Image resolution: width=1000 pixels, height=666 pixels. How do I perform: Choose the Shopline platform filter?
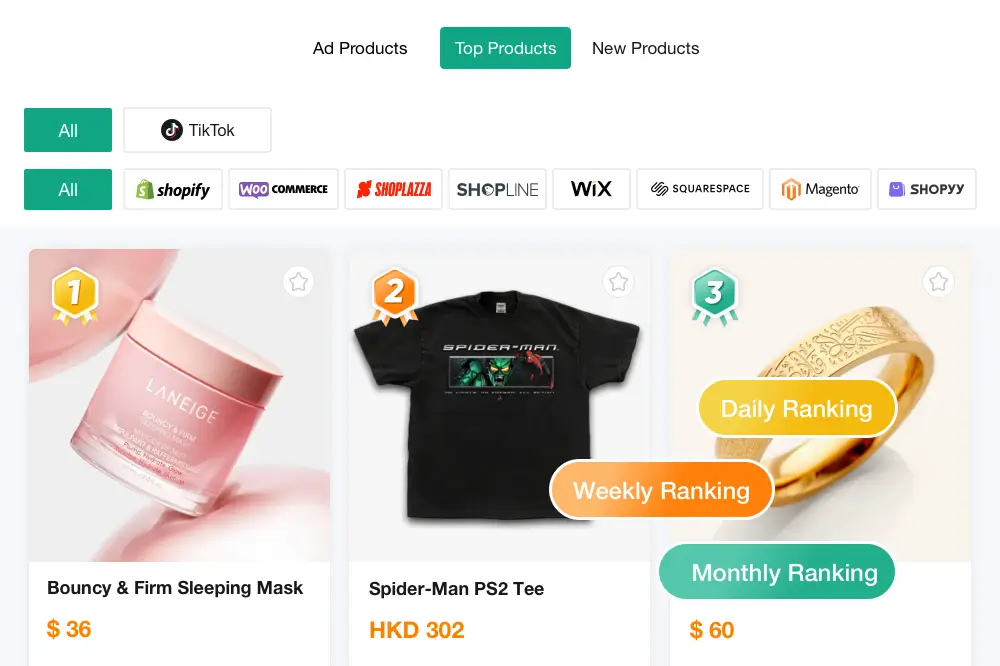[x=497, y=189]
